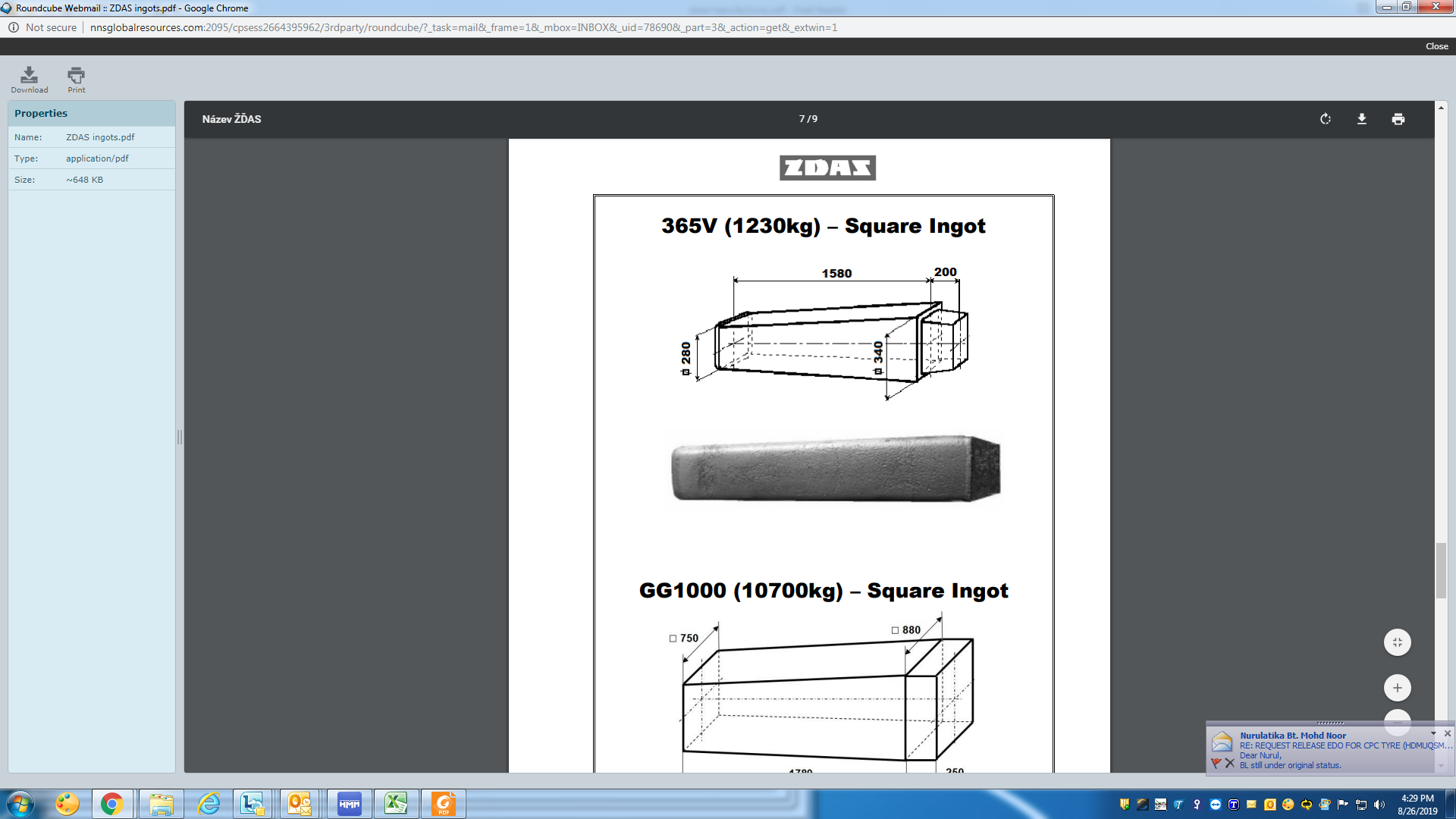Click the Not secure site info icon
Screen dimensions: 1456x819
(x=14, y=27)
